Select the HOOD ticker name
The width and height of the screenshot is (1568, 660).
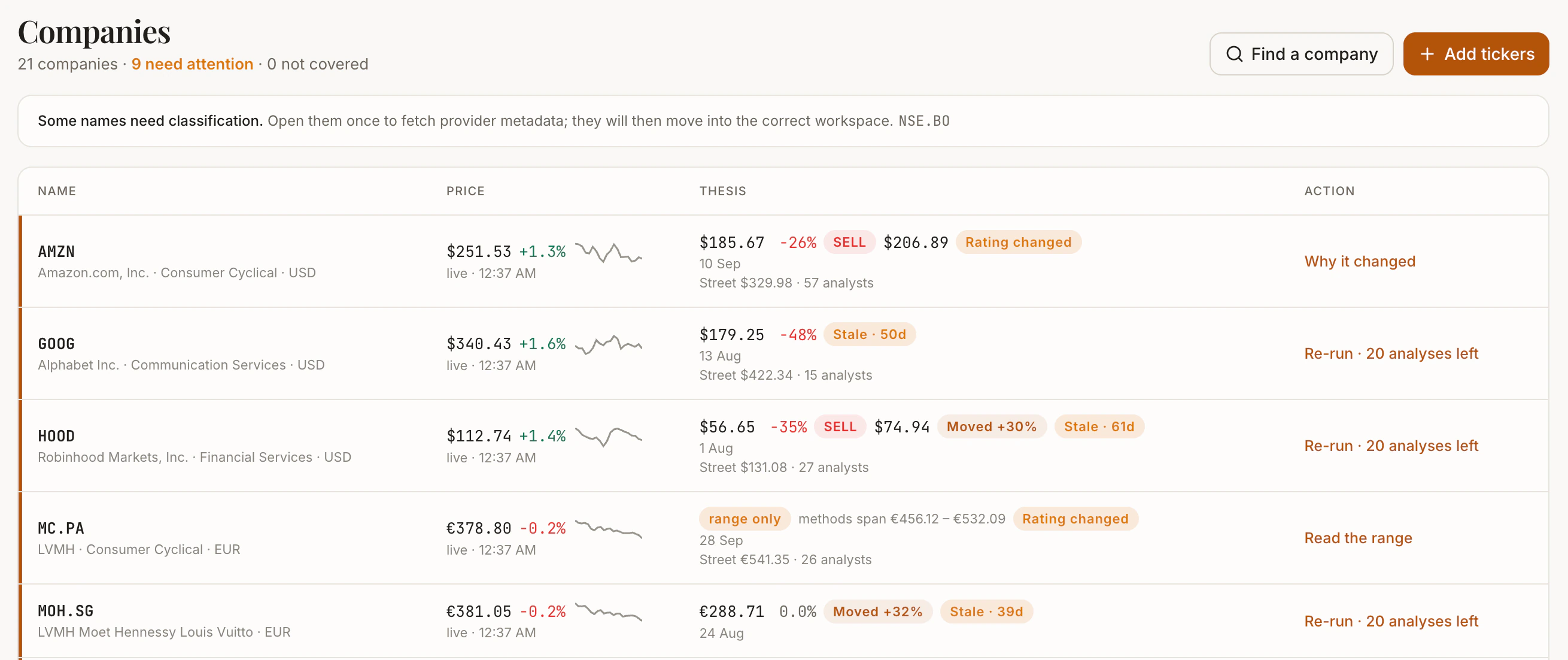(x=57, y=436)
